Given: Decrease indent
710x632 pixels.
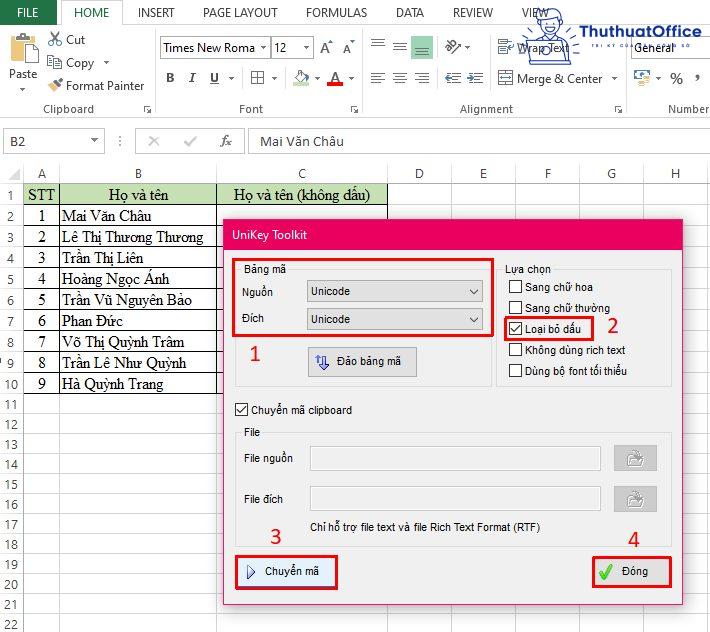Looking at the screenshot, I should tap(453, 78).
